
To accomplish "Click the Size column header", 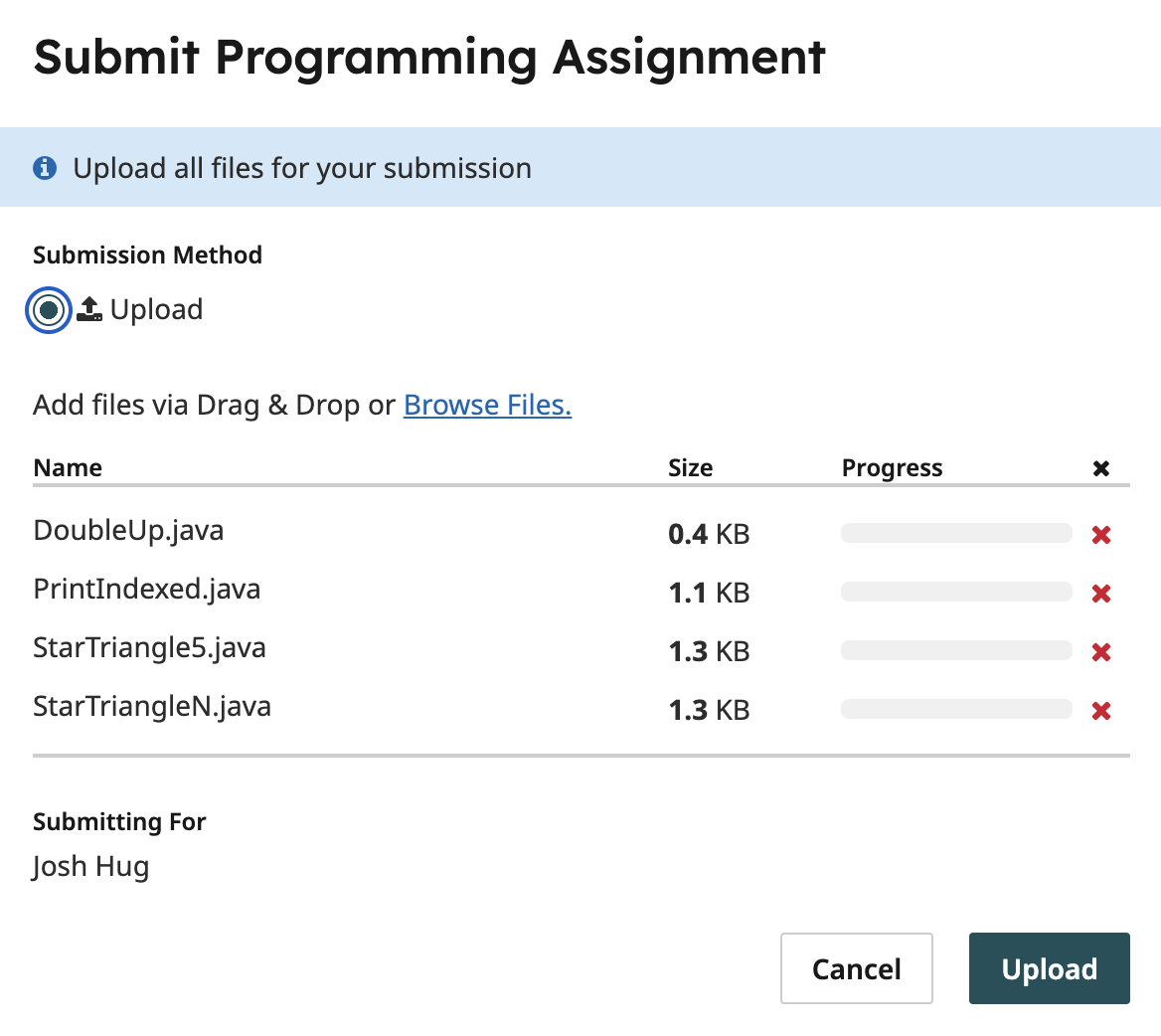I will [x=690, y=467].
